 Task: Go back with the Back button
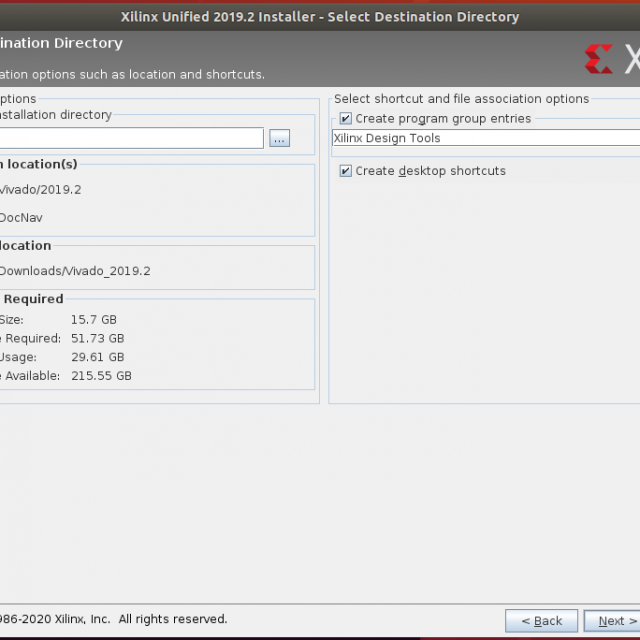tap(541, 621)
